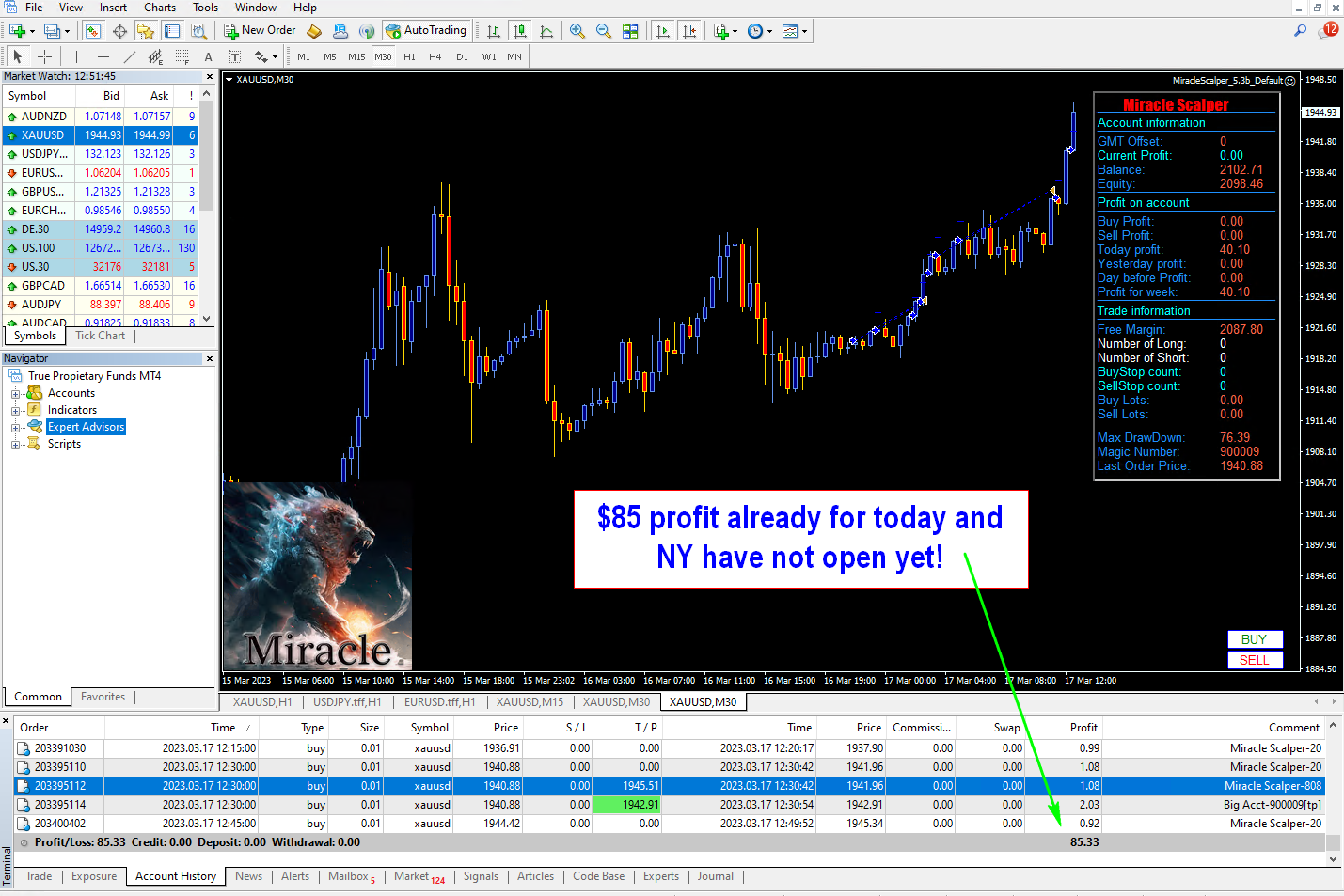This screenshot has height=896, width=1344.
Task: Click the BUY button on chart
Action: 1255,639
